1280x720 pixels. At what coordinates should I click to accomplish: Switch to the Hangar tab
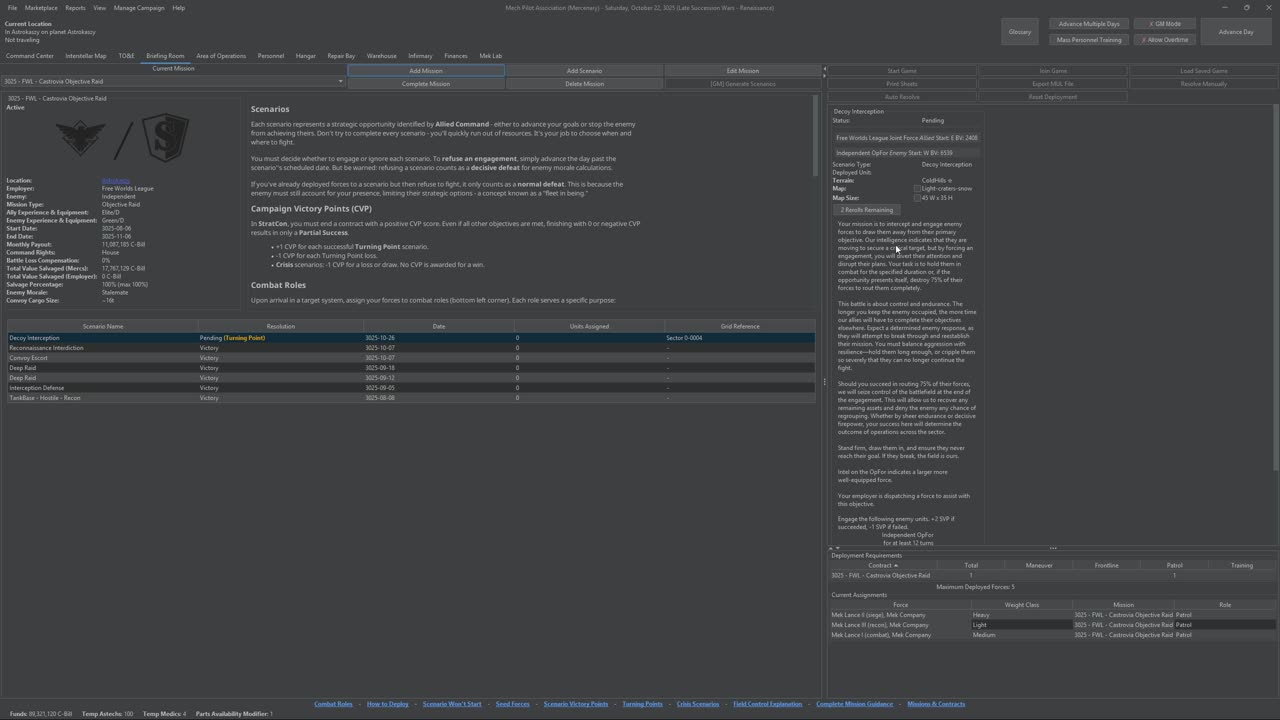click(306, 56)
